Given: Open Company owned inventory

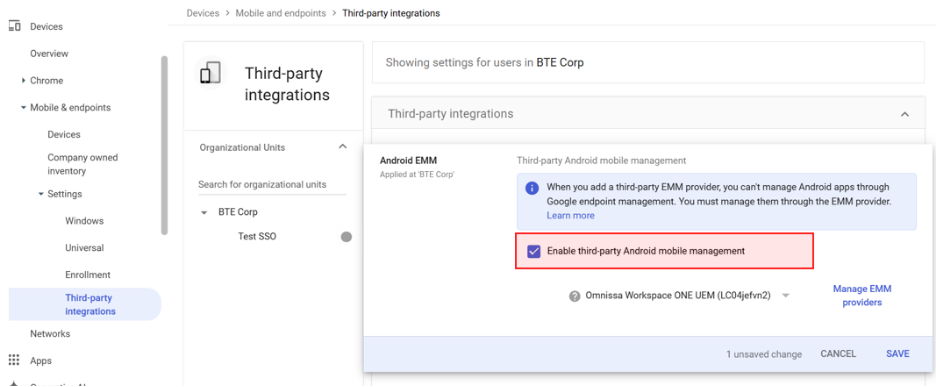Looking at the screenshot, I should [x=82, y=164].
